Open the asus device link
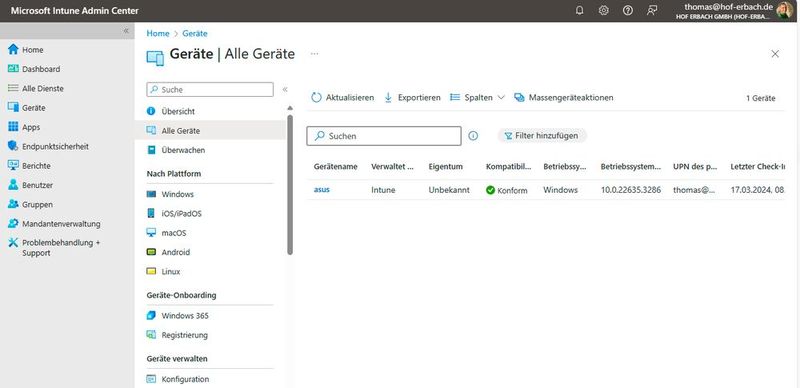This screenshot has height=388, width=800. pos(321,189)
